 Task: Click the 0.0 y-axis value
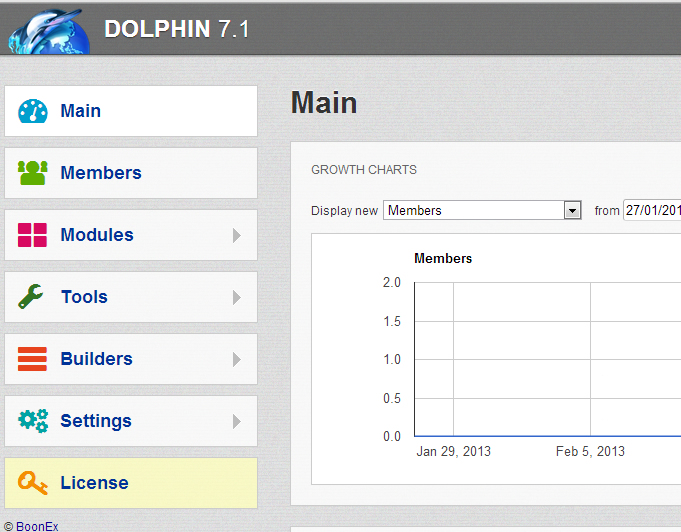click(392, 436)
